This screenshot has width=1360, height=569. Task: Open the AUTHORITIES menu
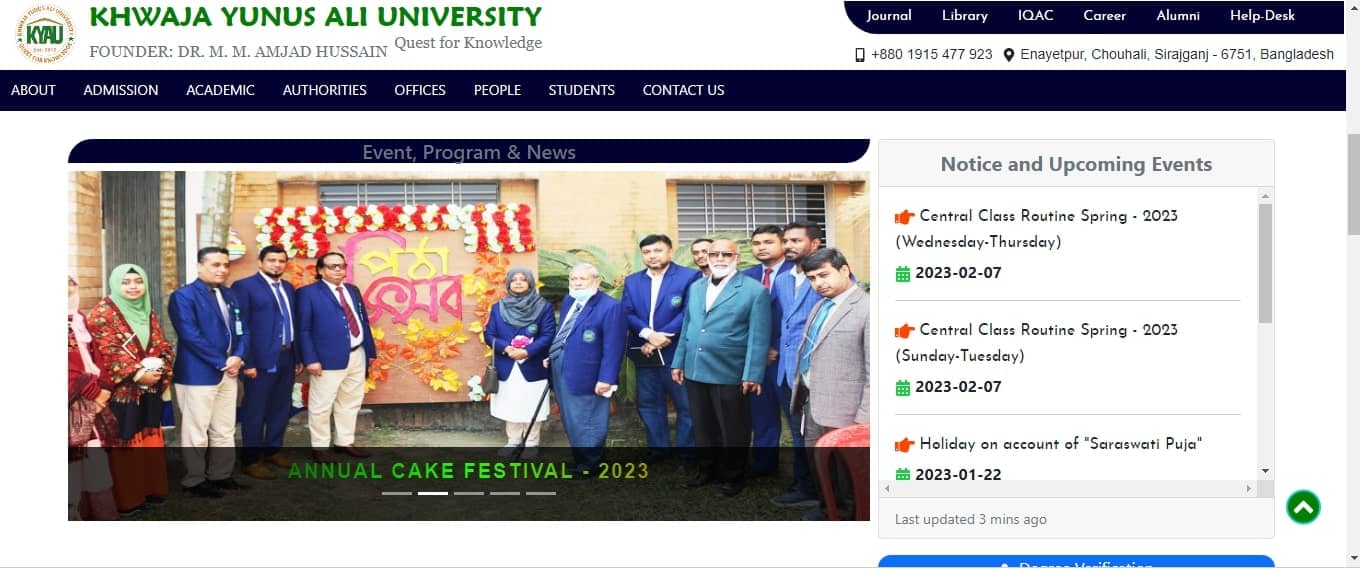pyautogui.click(x=325, y=90)
